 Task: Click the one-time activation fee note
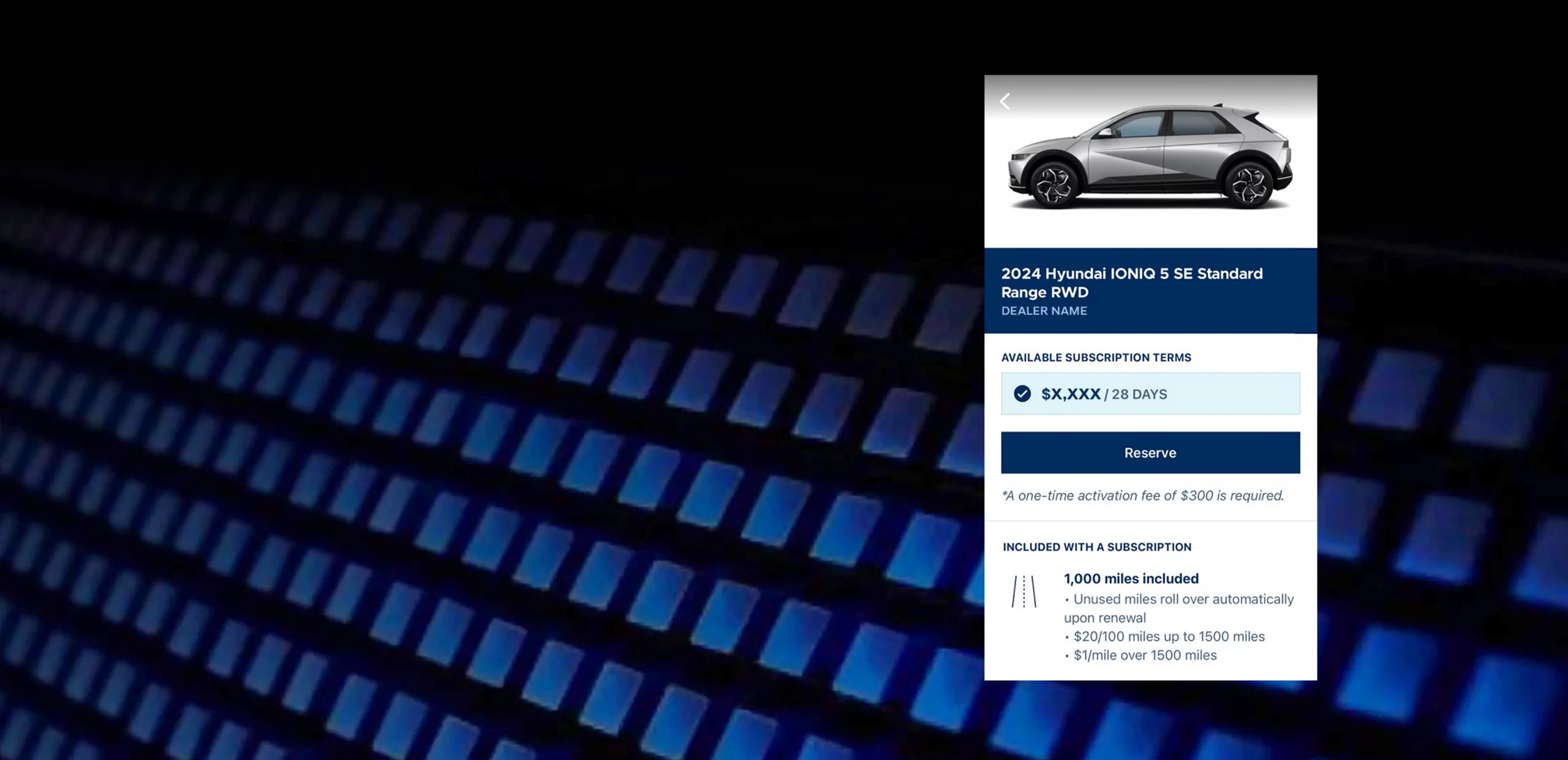pyautogui.click(x=1142, y=495)
